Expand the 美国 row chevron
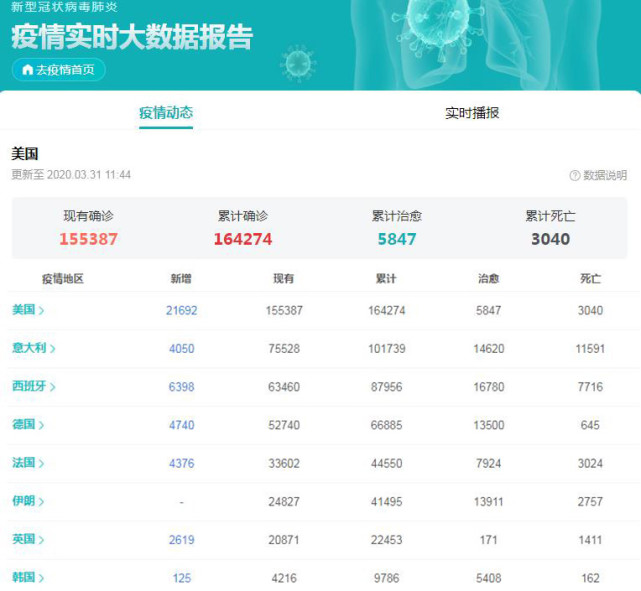641x591 pixels. click(42, 311)
